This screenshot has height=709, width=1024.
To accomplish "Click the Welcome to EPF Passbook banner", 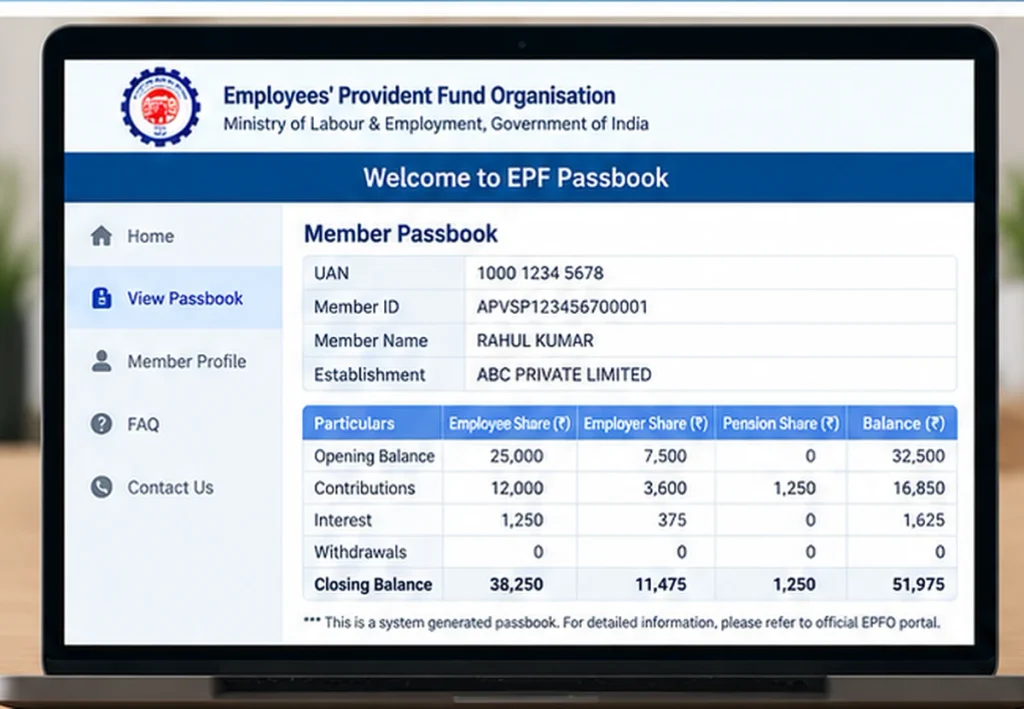I will click(x=519, y=178).
